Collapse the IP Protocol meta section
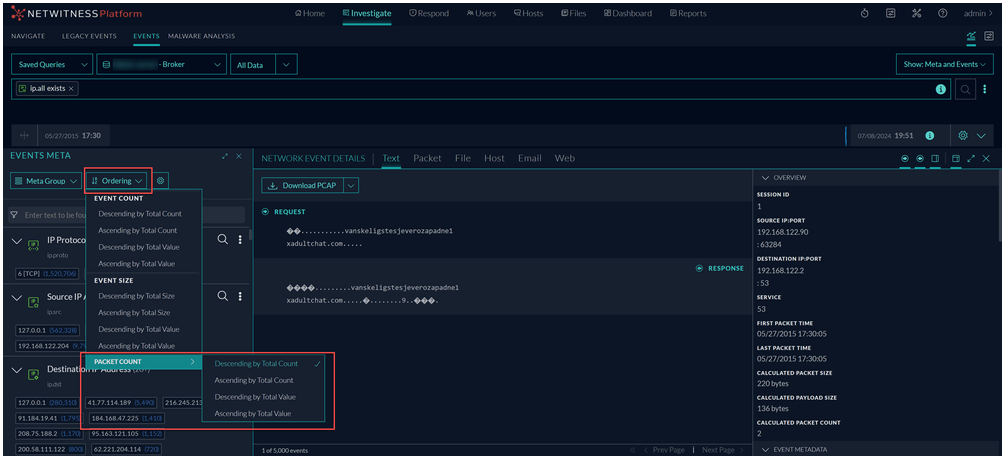Image resolution: width=1005 pixels, height=457 pixels. tap(17, 244)
